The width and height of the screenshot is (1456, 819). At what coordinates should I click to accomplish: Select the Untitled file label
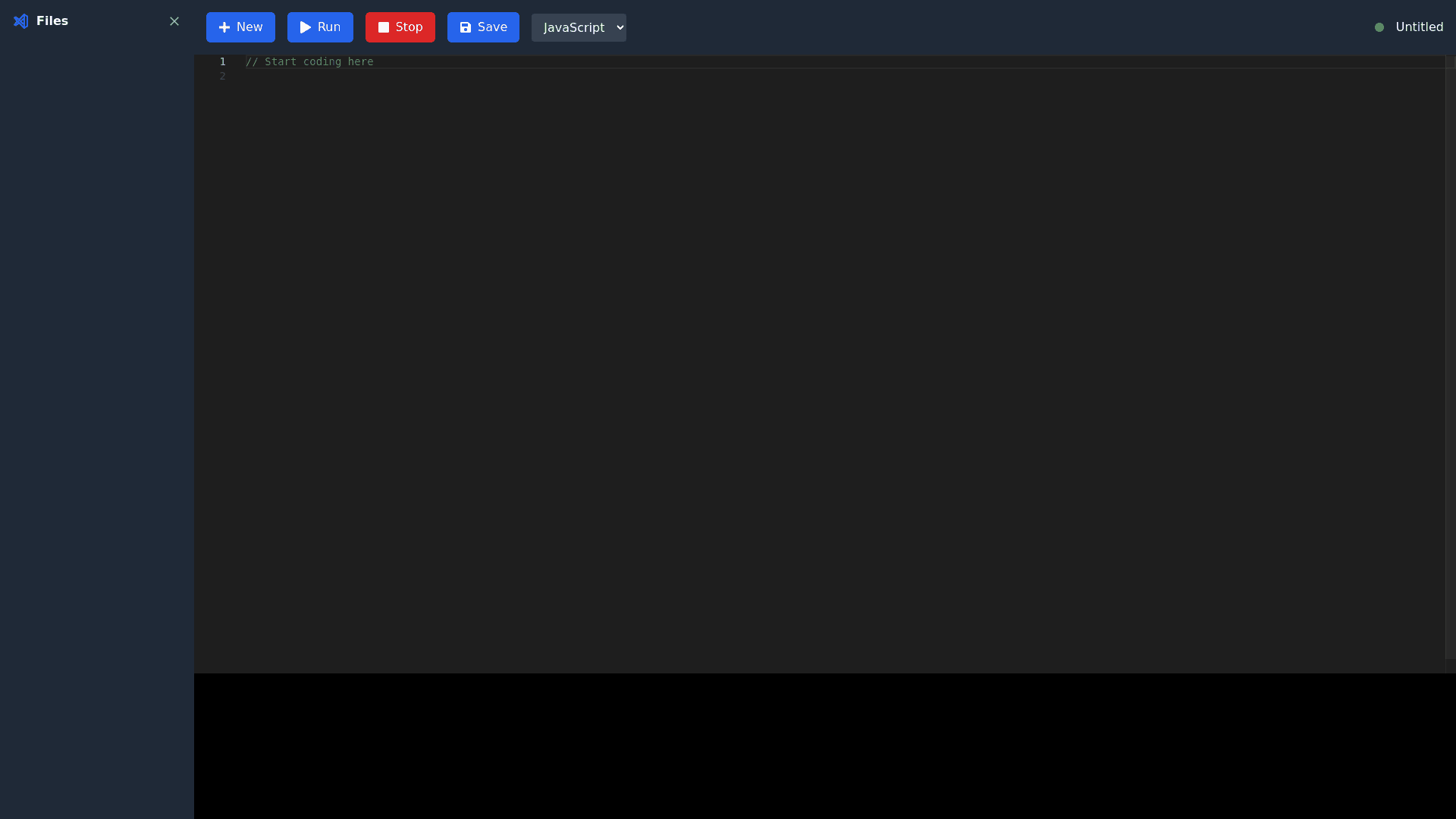coord(1420,27)
